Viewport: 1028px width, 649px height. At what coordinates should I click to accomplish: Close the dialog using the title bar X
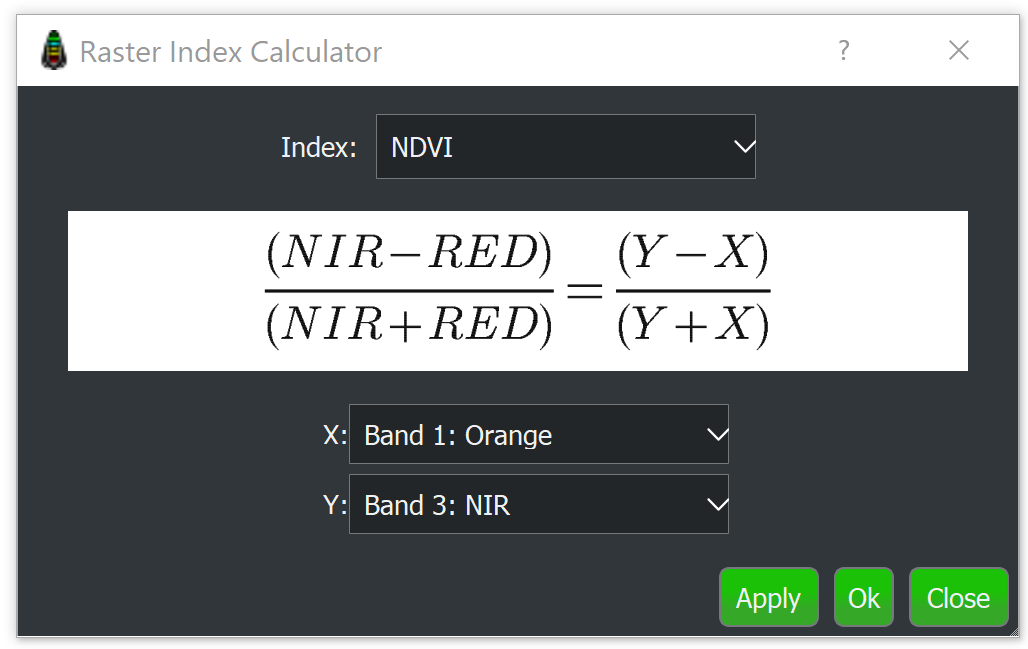[958, 50]
